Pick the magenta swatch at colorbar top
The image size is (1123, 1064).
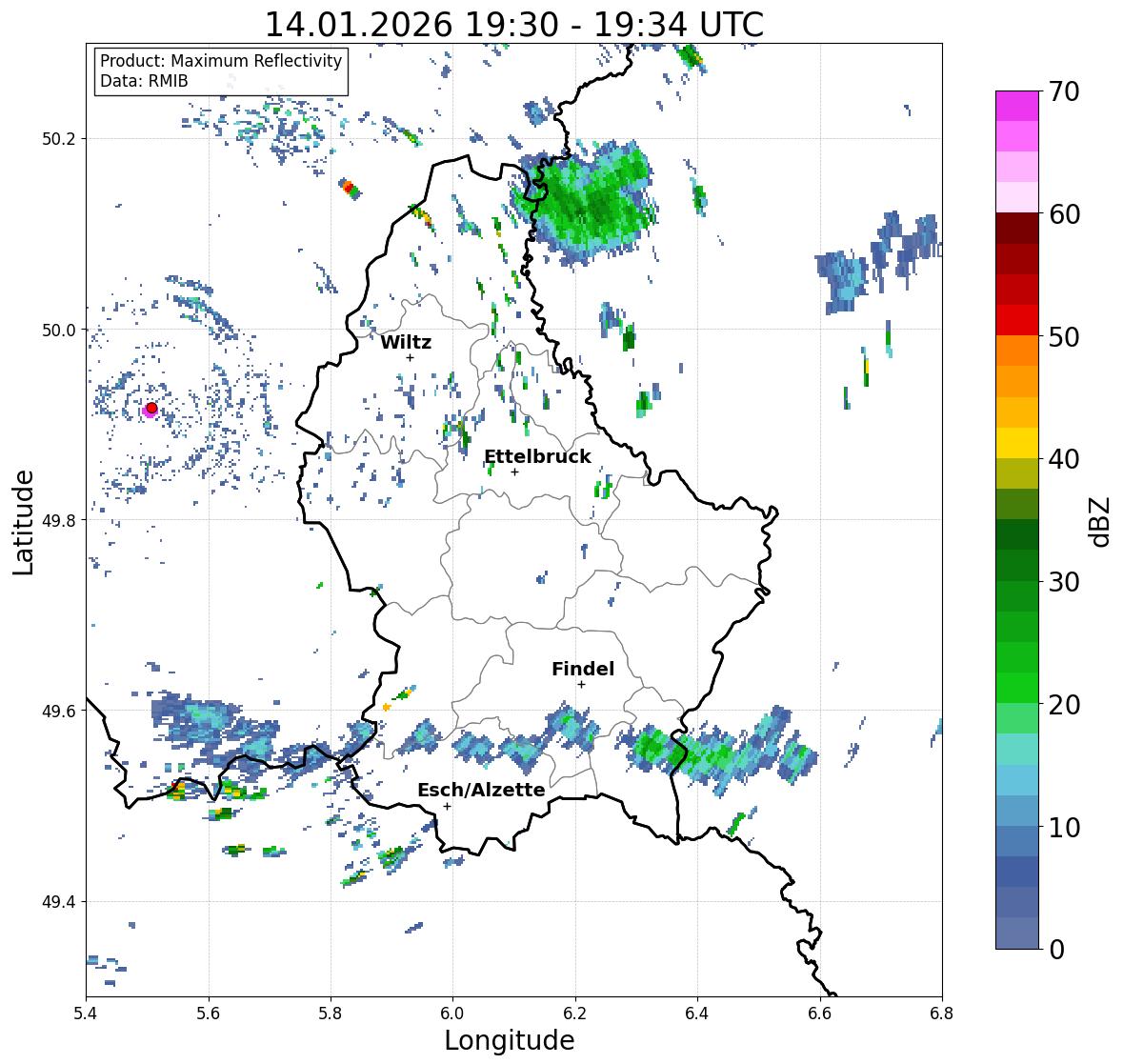(1017, 106)
